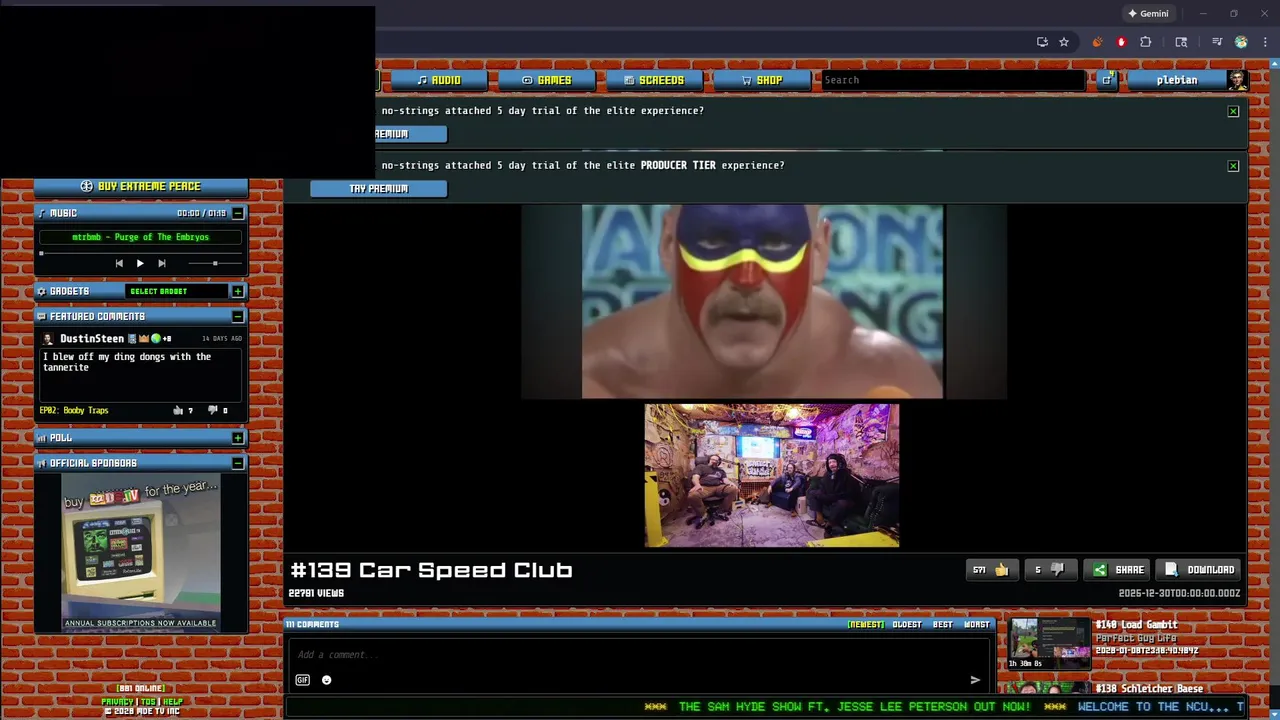1280x720 pixels.
Task: Skip to next music track
Action: [162, 263]
